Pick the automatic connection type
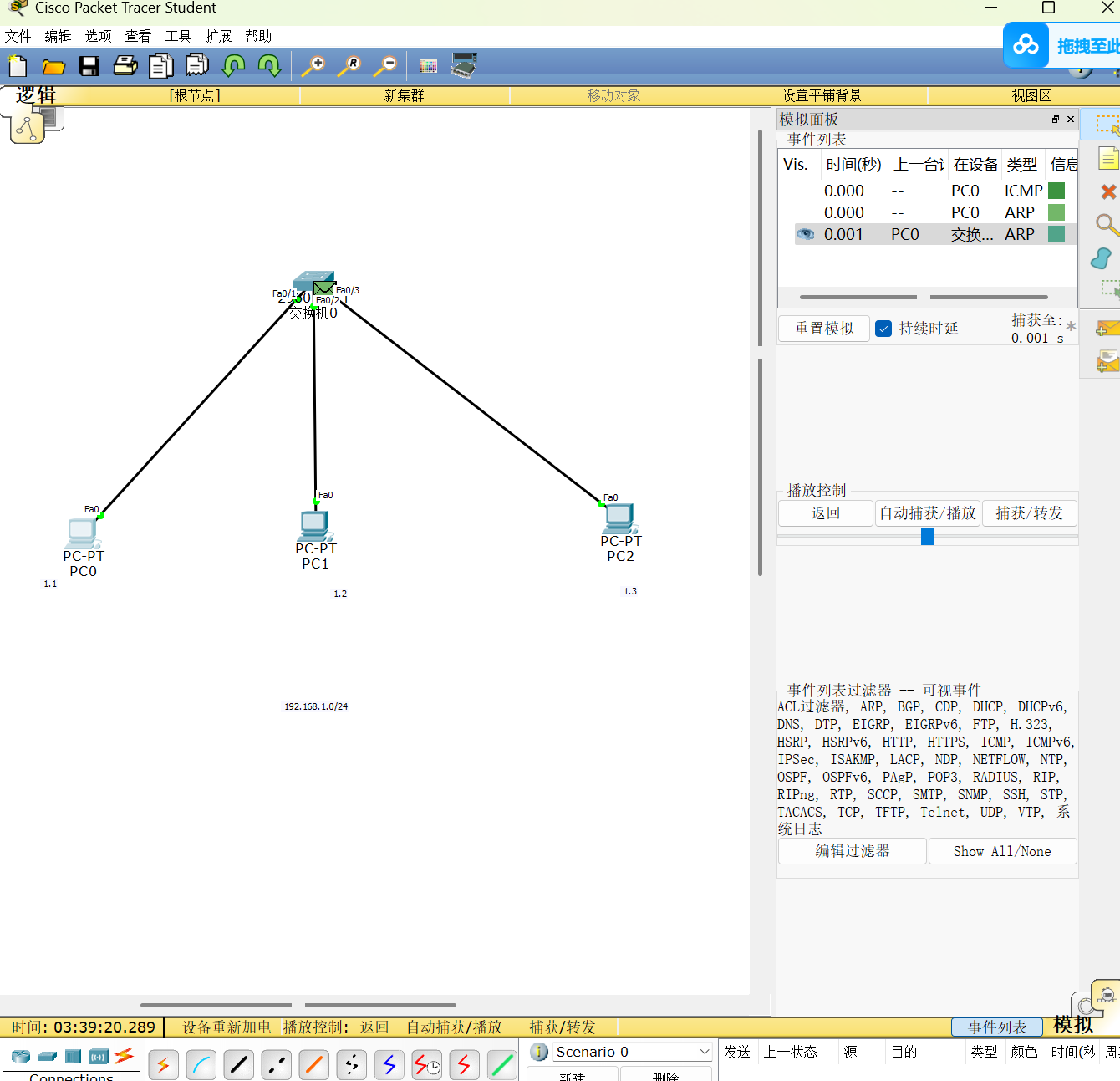Viewport: 1120px width, 1081px height. point(164,1064)
